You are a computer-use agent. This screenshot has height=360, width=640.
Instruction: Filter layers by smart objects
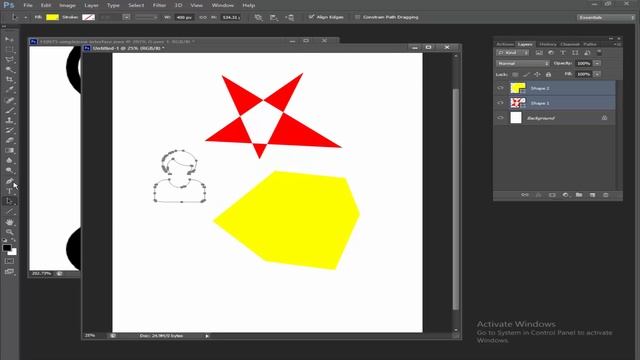(x=587, y=53)
